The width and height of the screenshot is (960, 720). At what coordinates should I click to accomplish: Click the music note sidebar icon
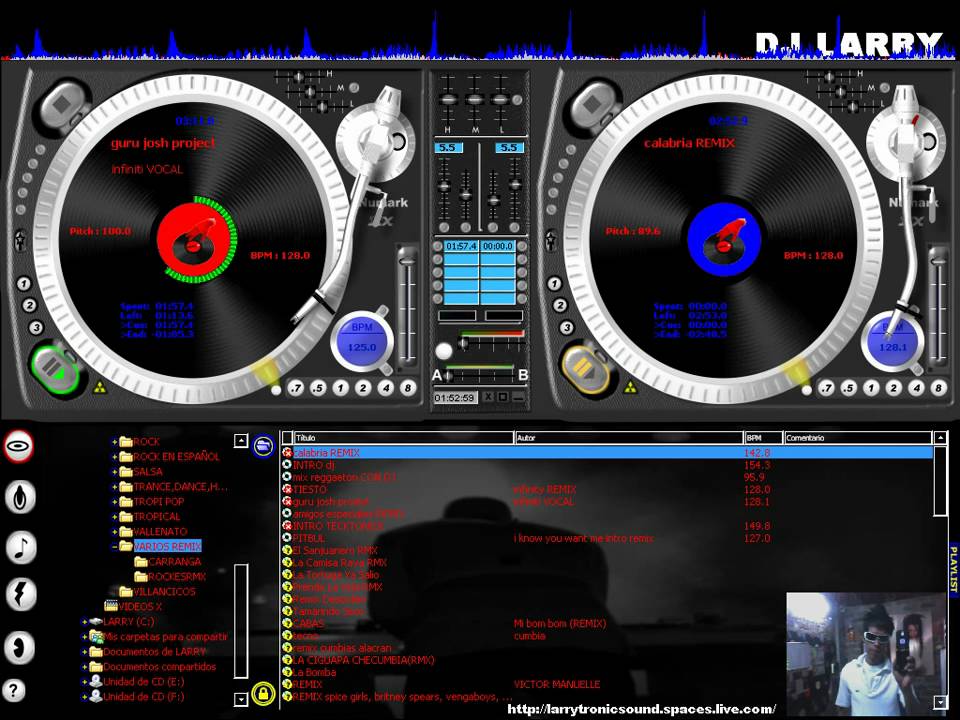click(x=21, y=547)
